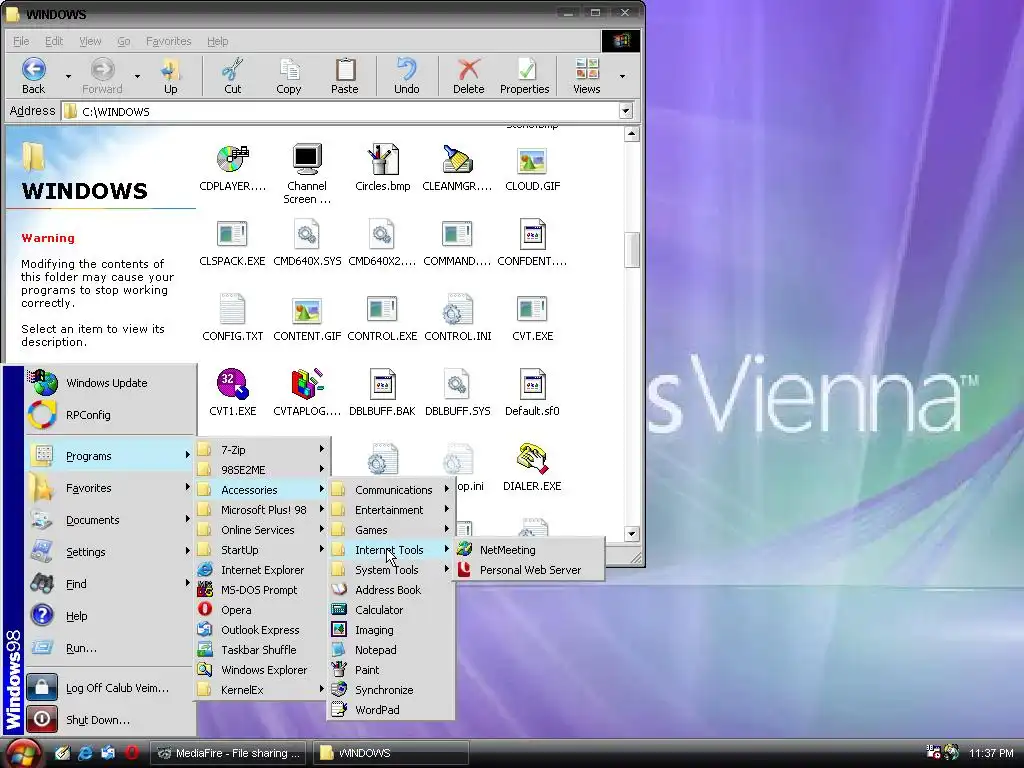Open MS-DOS Prompt from Programs

pos(262,590)
